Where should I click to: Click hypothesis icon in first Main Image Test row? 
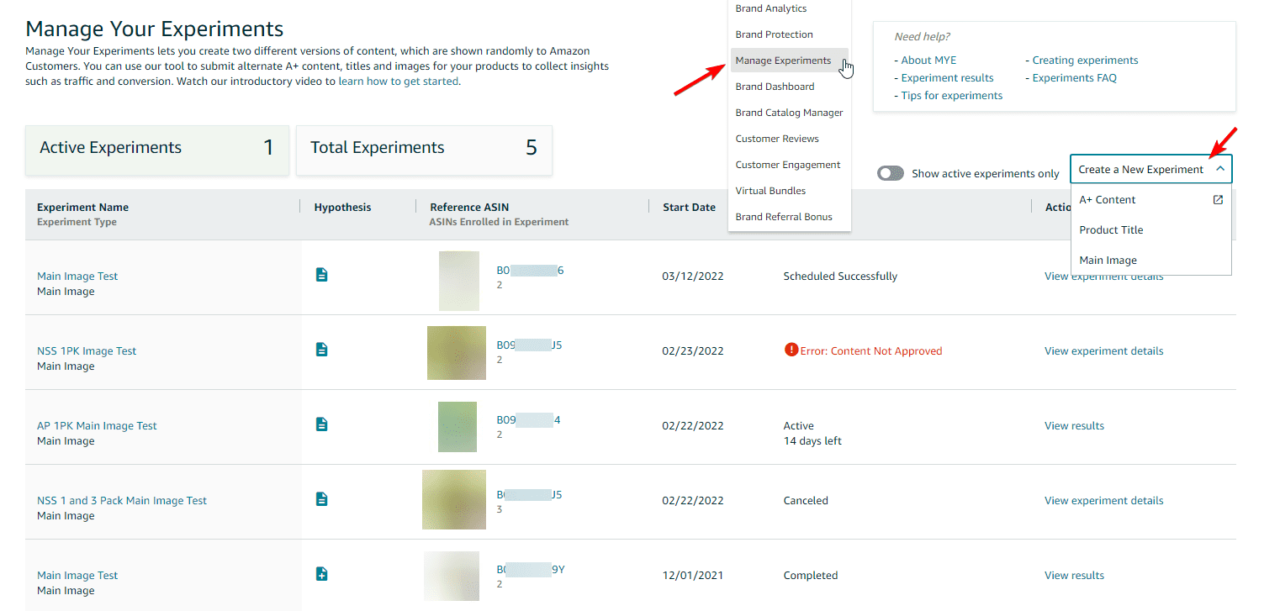[321, 274]
